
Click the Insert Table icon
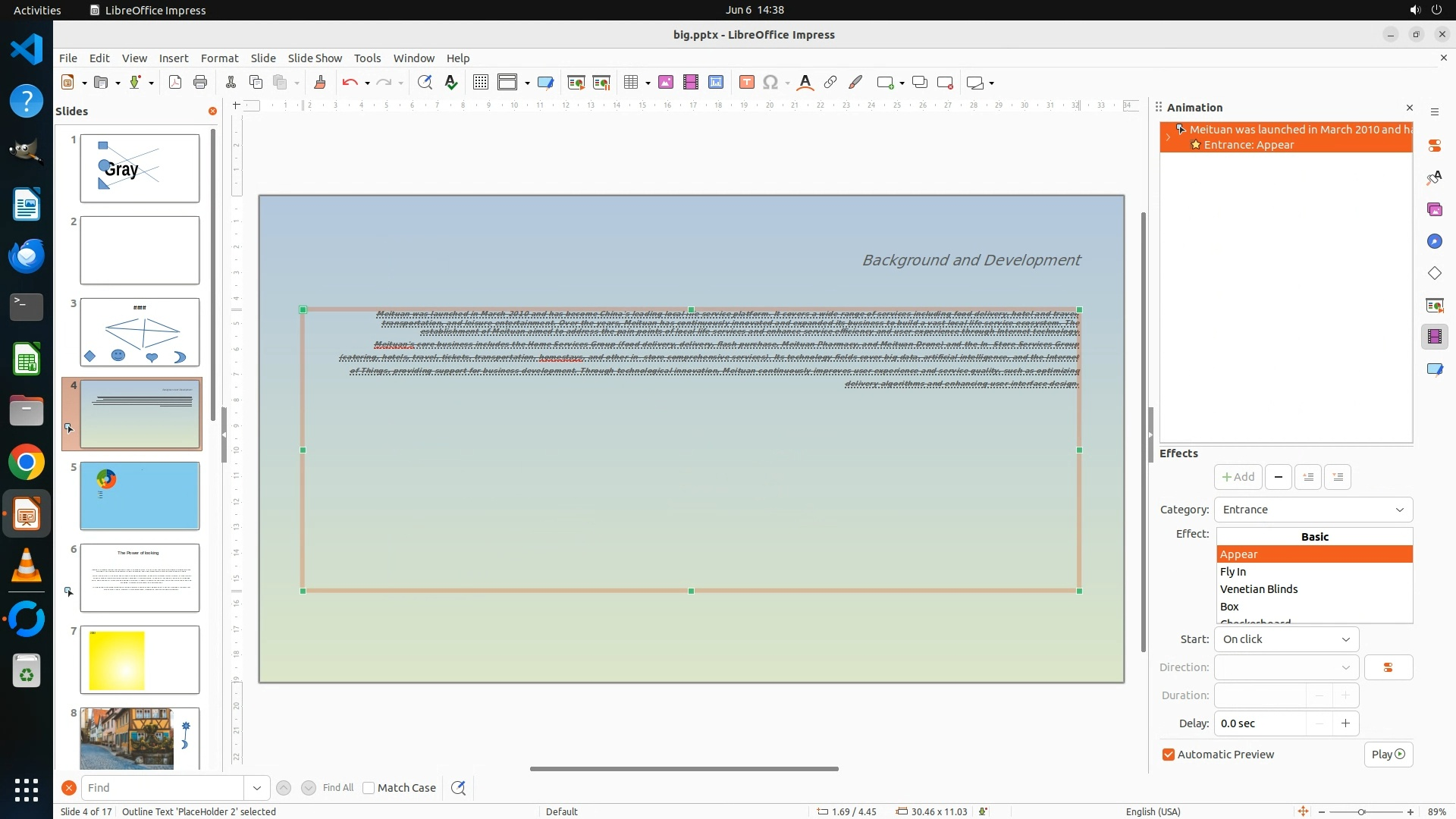[x=631, y=83]
